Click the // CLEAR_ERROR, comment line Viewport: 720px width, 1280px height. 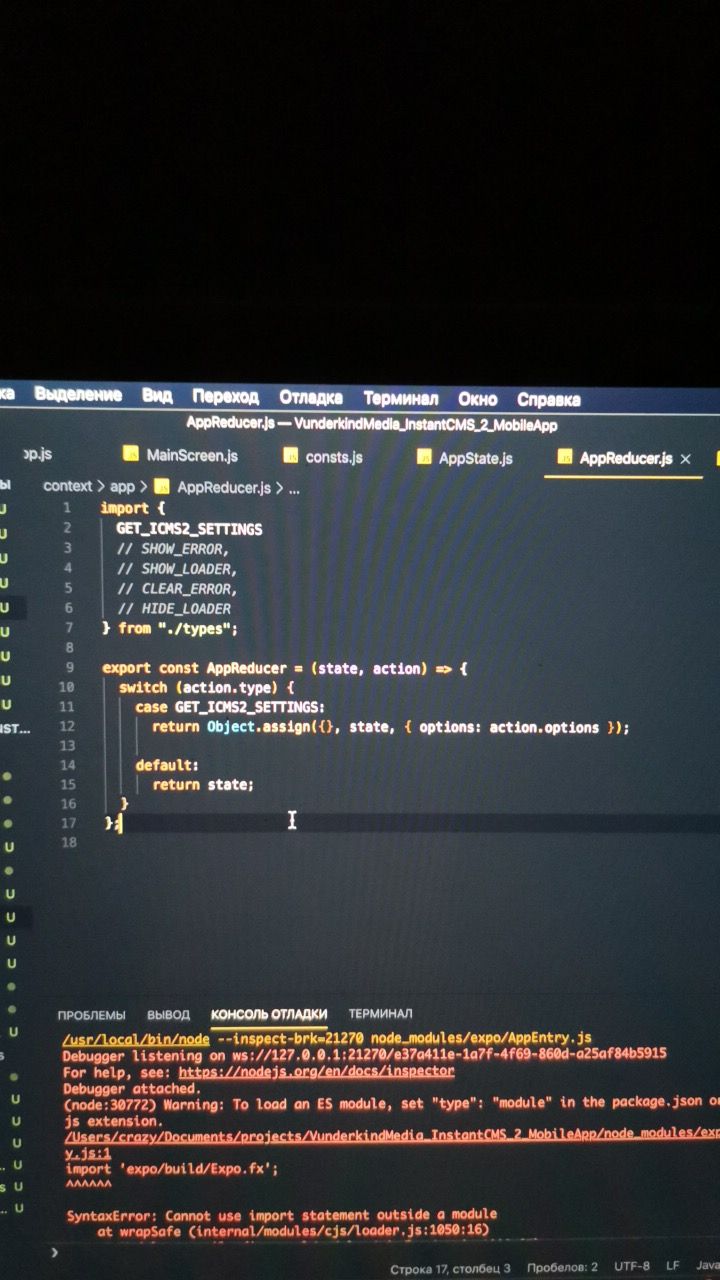(x=177, y=589)
